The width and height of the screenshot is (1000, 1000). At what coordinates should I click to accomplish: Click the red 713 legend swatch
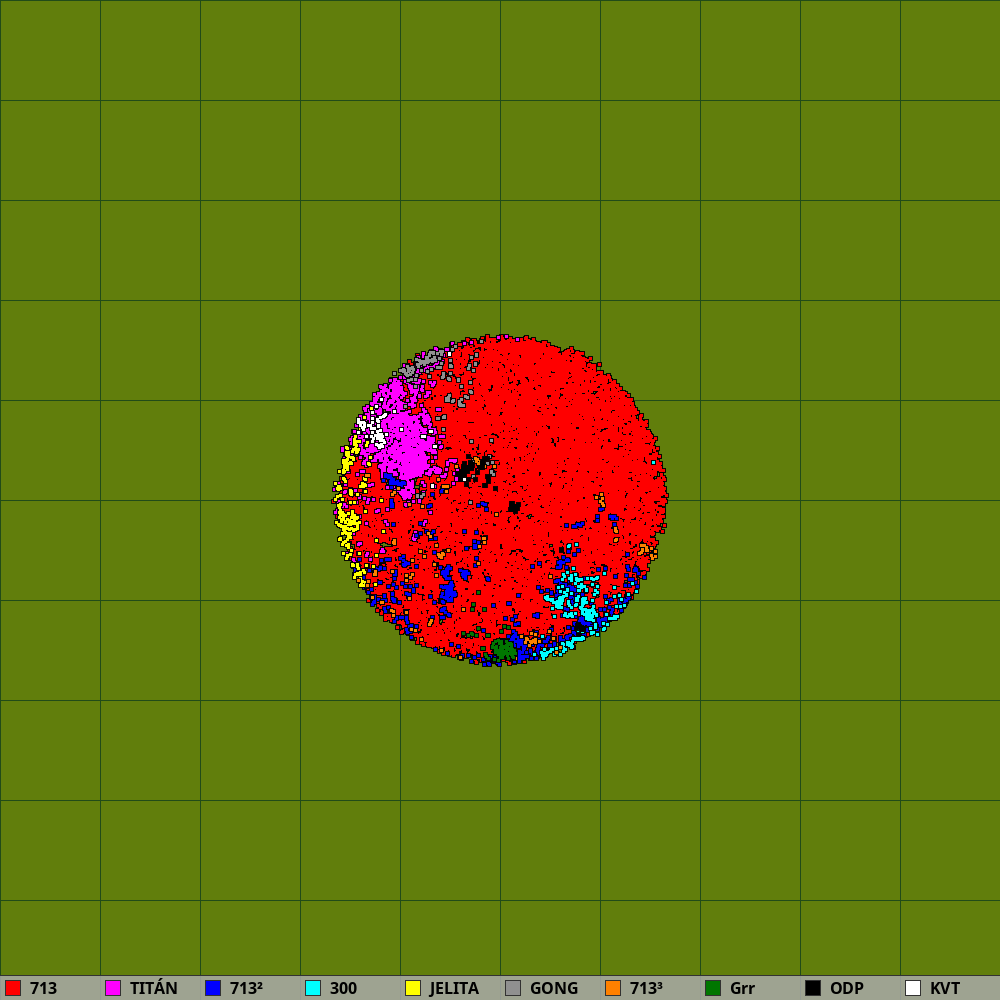tap(13, 988)
